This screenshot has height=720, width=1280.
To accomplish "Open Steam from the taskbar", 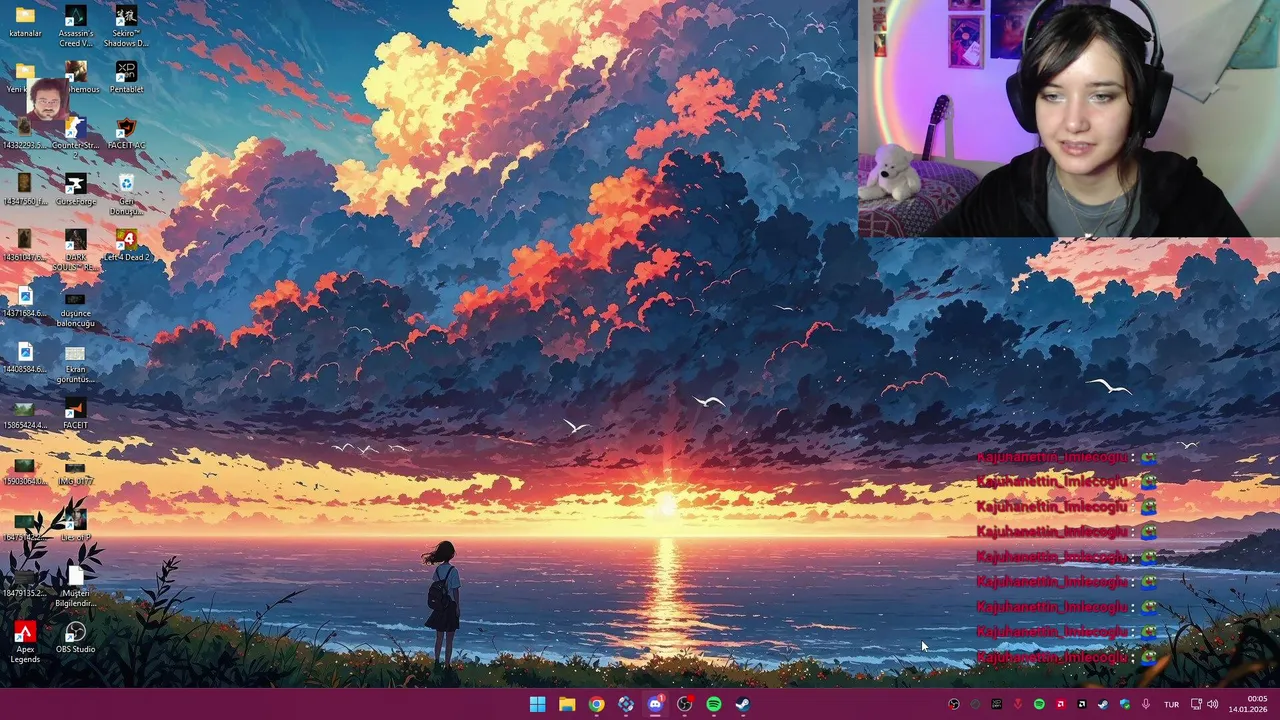I will (743, 704).
